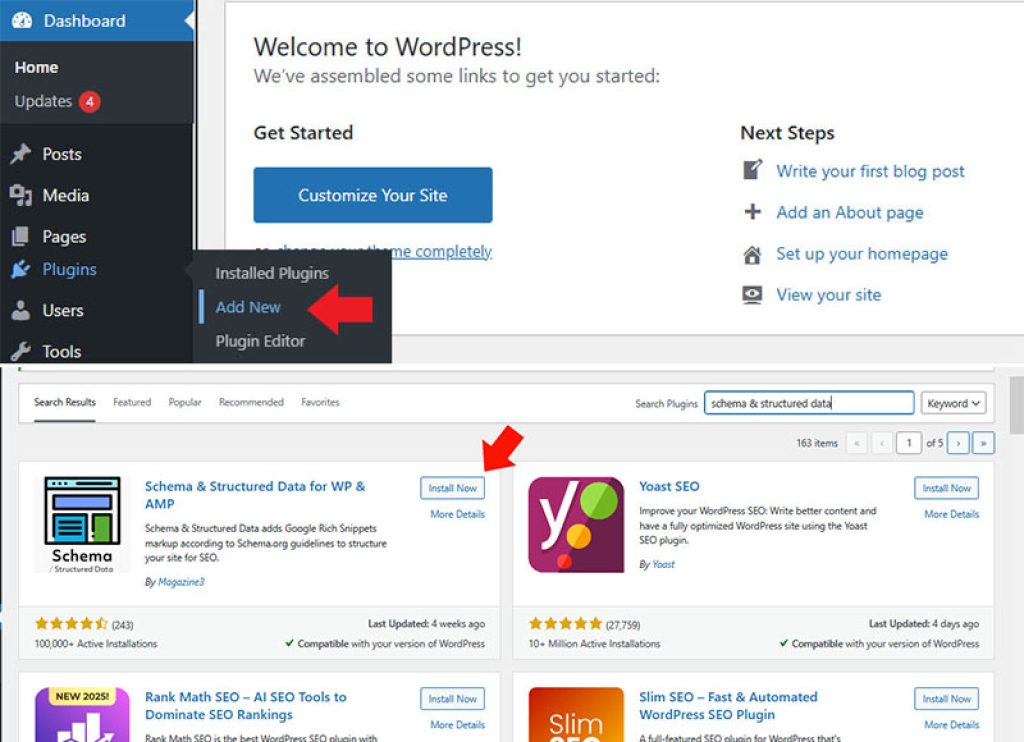Choose Add New from Plugins flyout

point(248,307)
